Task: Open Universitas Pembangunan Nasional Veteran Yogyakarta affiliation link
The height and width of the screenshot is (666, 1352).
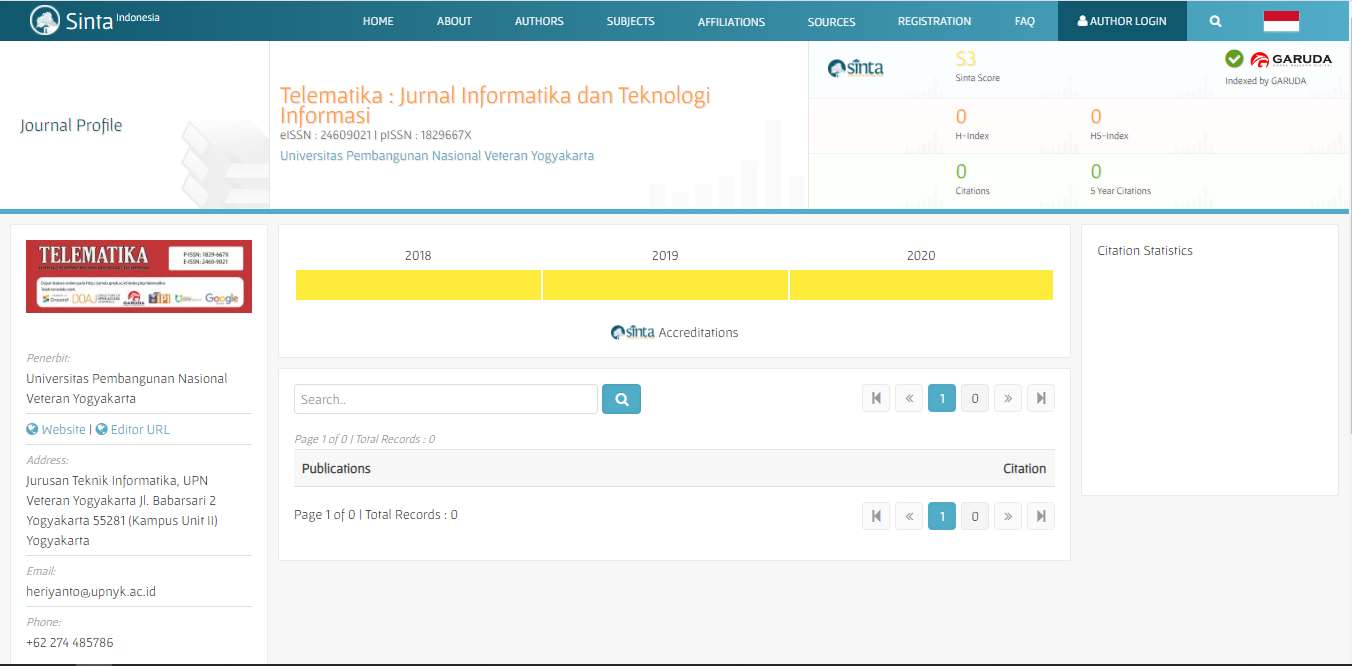Action: 437,156
